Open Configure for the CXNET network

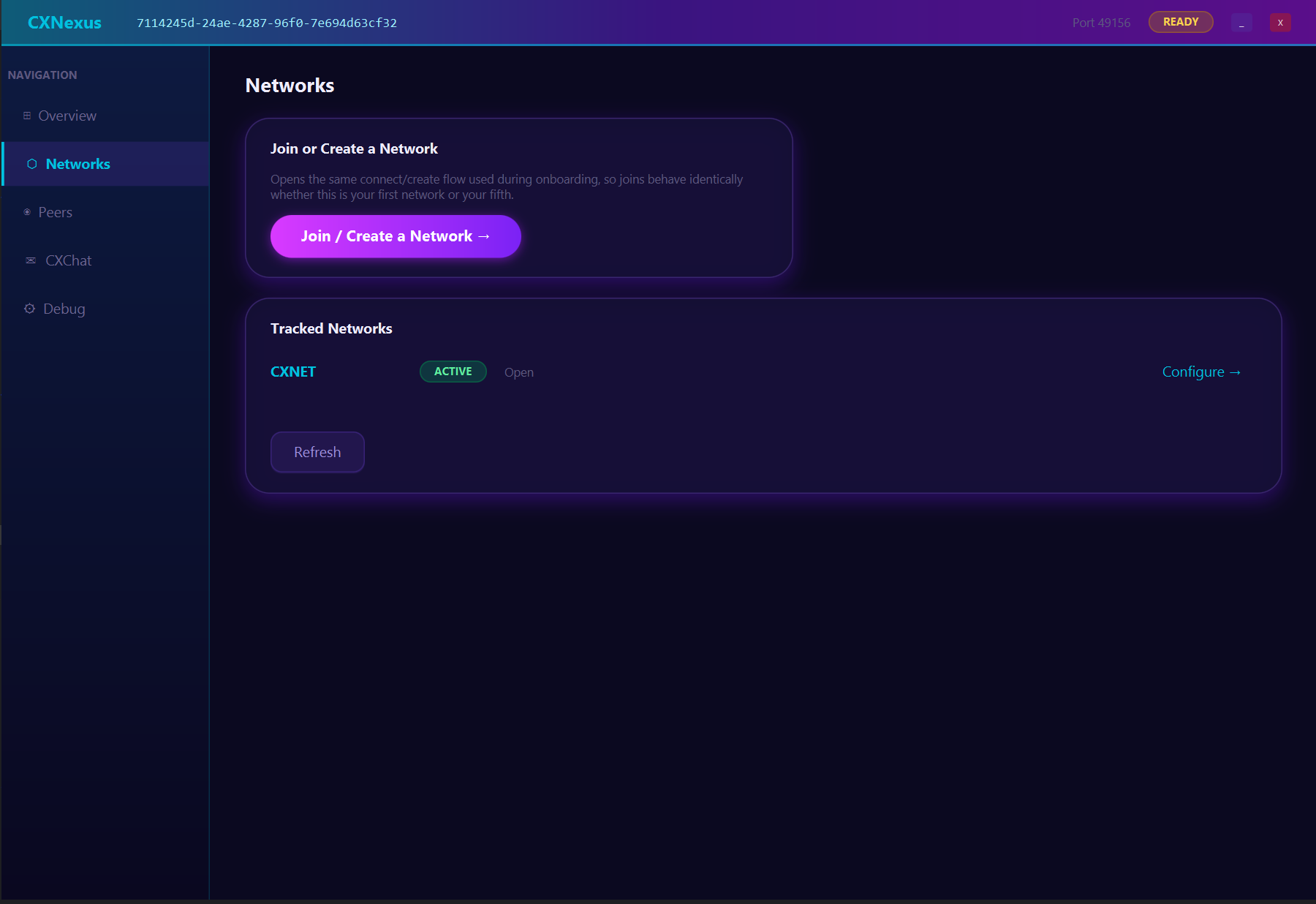[x=1201, y=372]
